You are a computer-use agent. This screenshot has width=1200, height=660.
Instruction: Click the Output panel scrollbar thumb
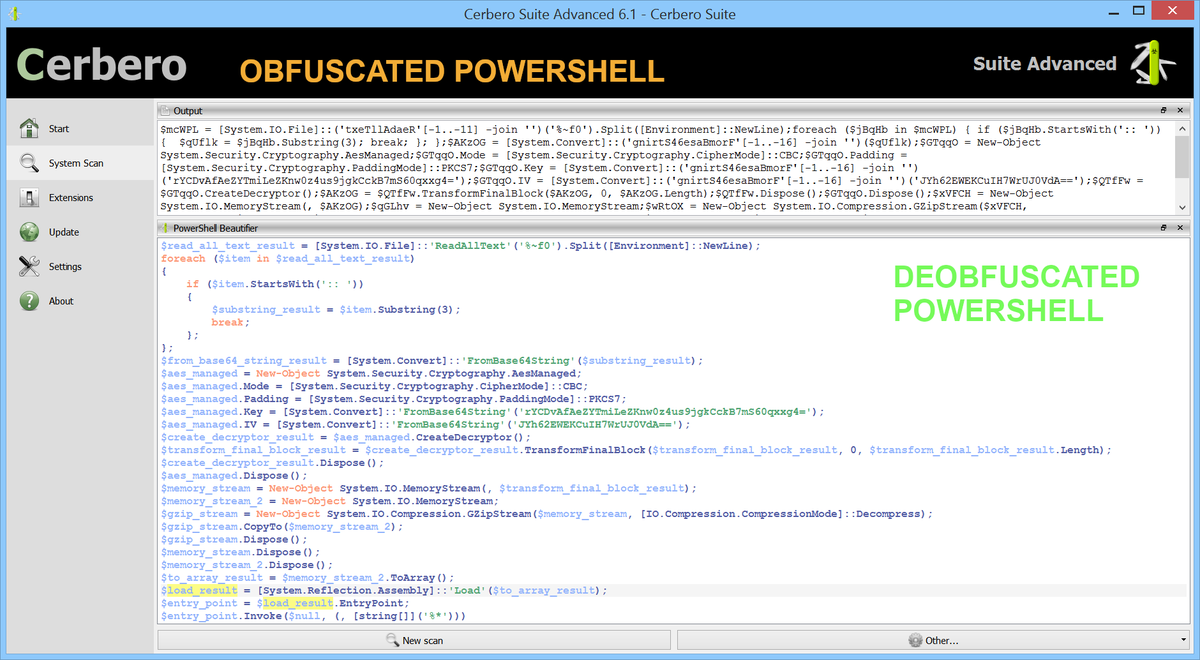click(1182, 157)
